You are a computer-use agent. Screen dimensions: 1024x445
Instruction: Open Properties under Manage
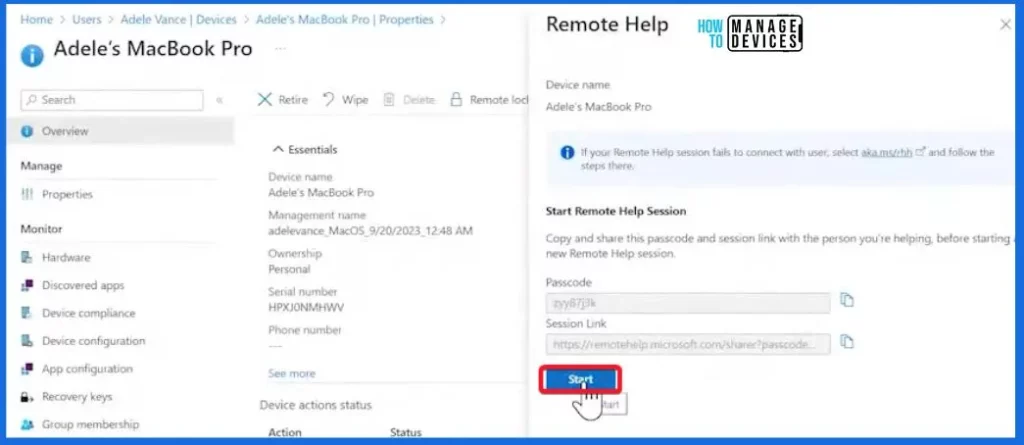(x=67, y=195)
